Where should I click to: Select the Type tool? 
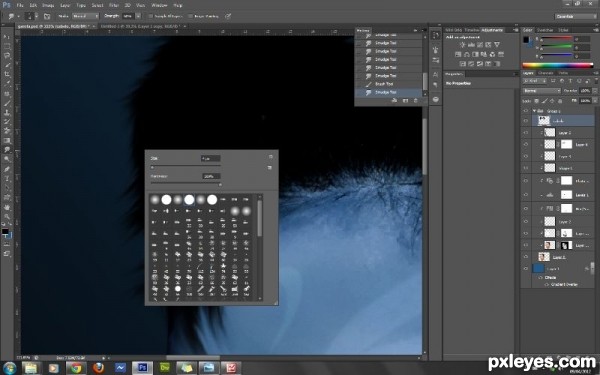[7, 179]
